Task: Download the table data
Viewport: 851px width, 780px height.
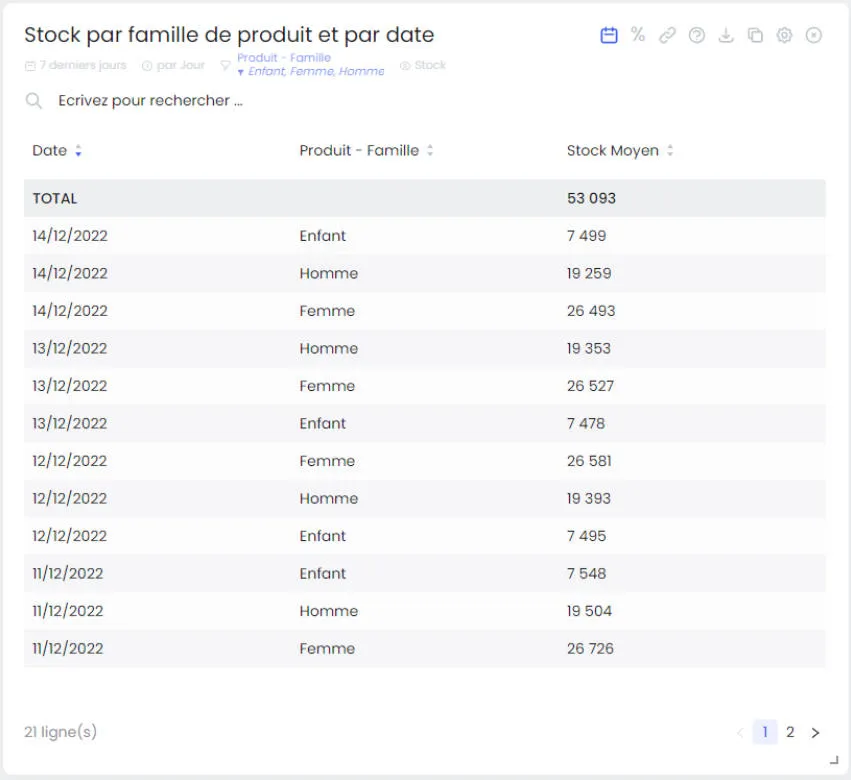Action: 726,35
